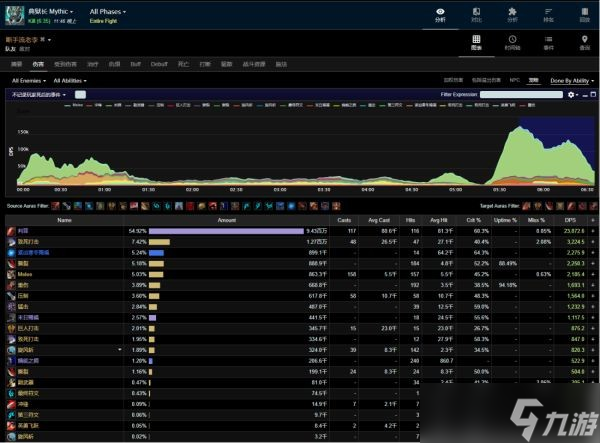
Task: Toggle the 宠物 option on
Action: click(x=533, y=80)
